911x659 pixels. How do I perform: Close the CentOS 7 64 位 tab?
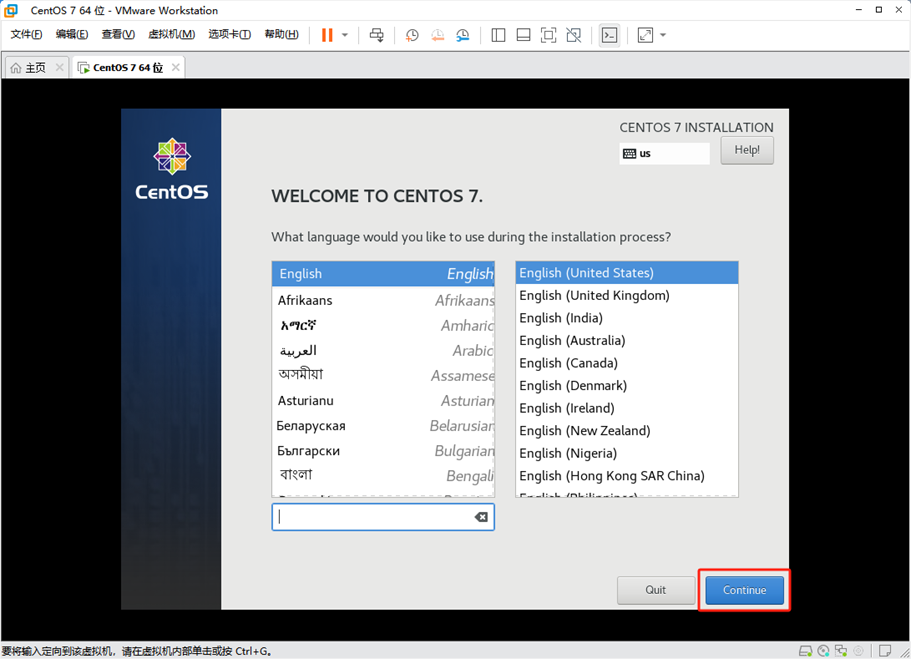tap(175, 67)
